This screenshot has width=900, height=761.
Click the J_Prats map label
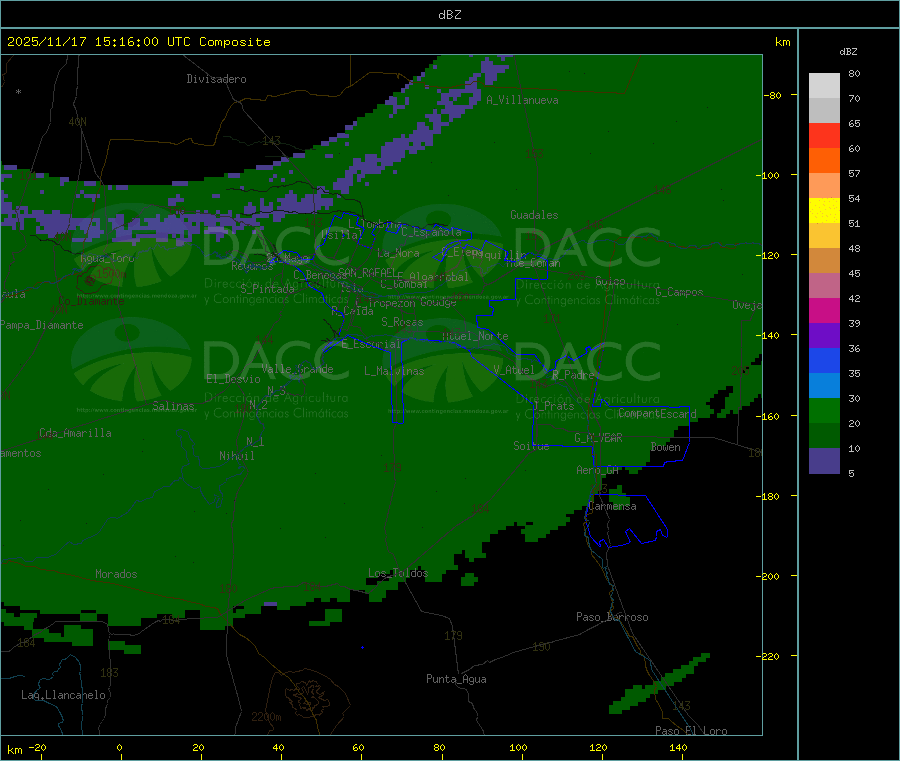pos(553,406)
